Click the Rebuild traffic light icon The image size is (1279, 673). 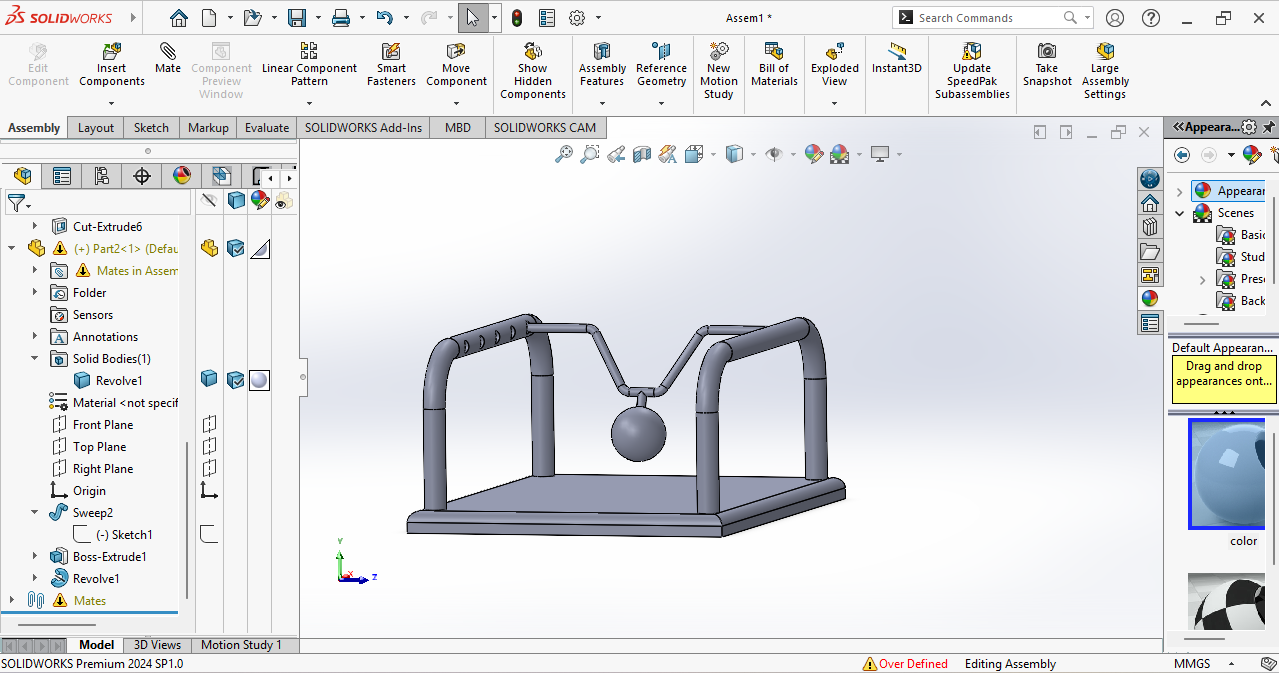[x=517, y=18]
